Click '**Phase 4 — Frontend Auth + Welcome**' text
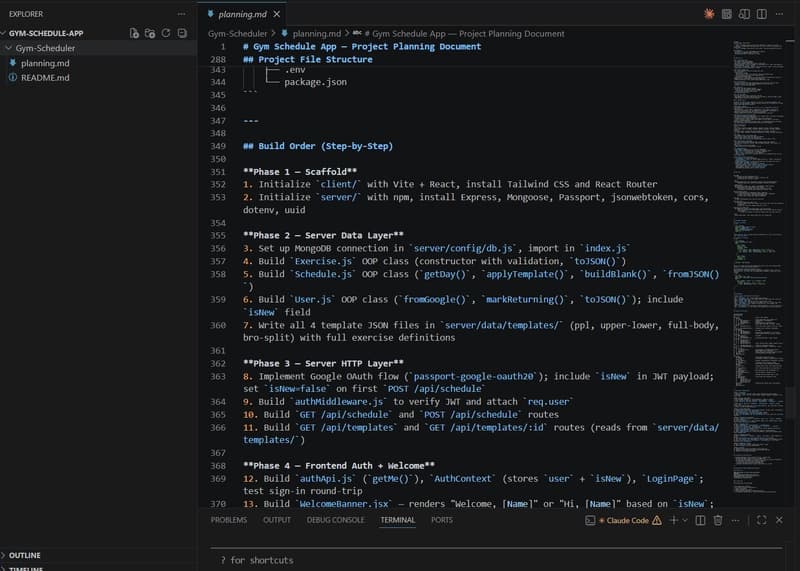The height and width of the screenshot is (571, 800). 339,465
